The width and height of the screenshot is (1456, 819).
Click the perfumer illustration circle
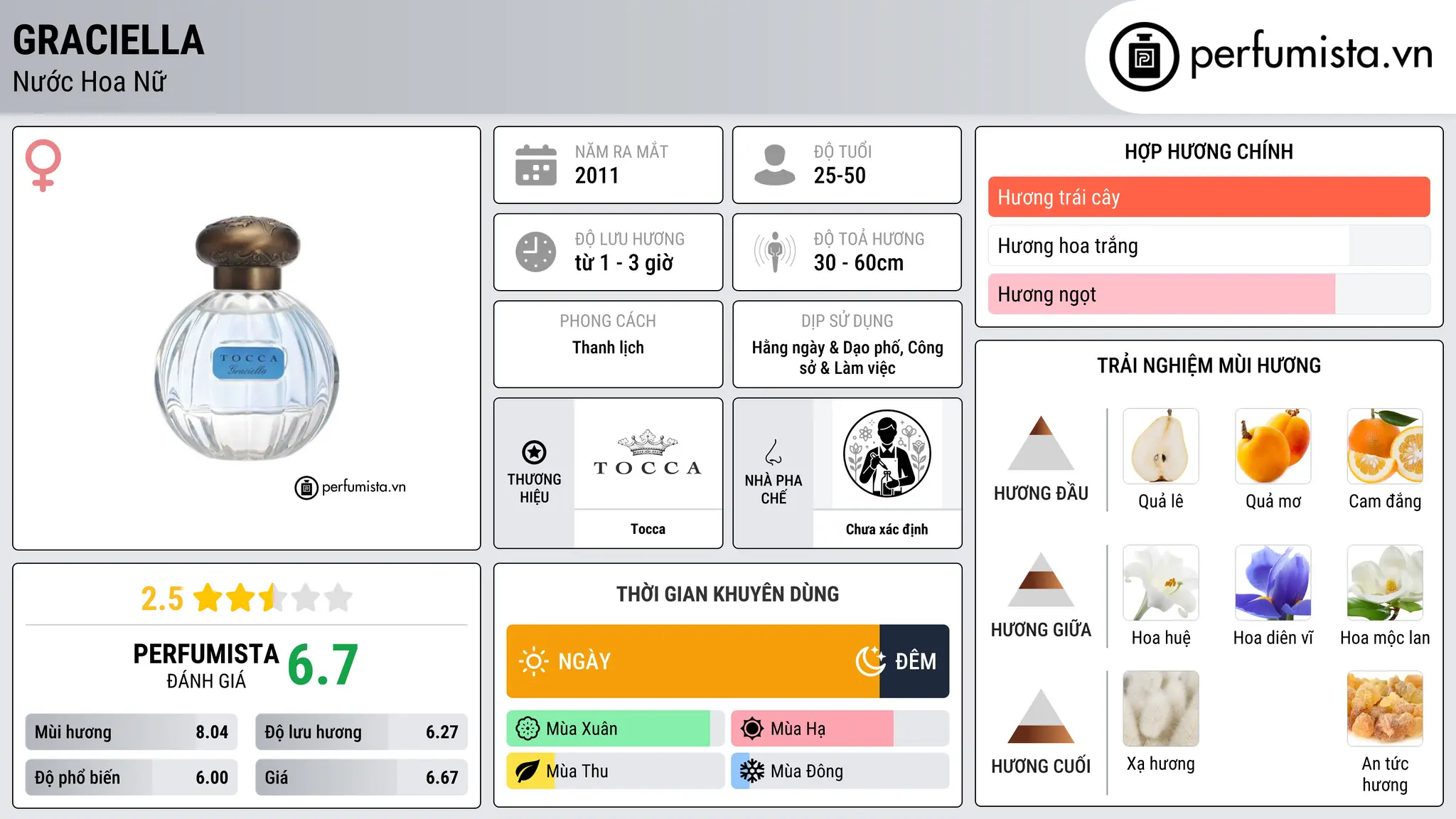887,454
